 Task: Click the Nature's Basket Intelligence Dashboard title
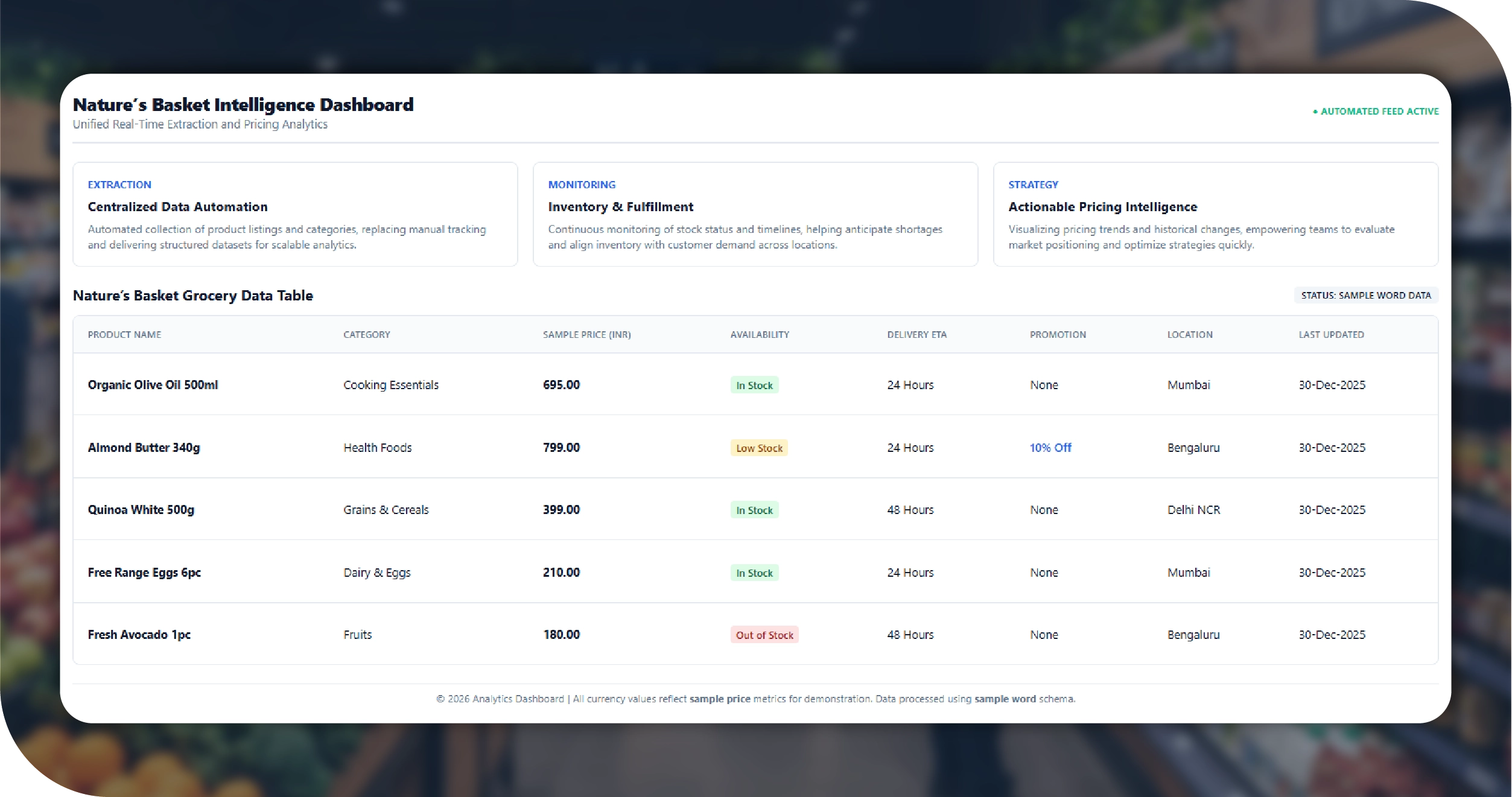[243, 105]
